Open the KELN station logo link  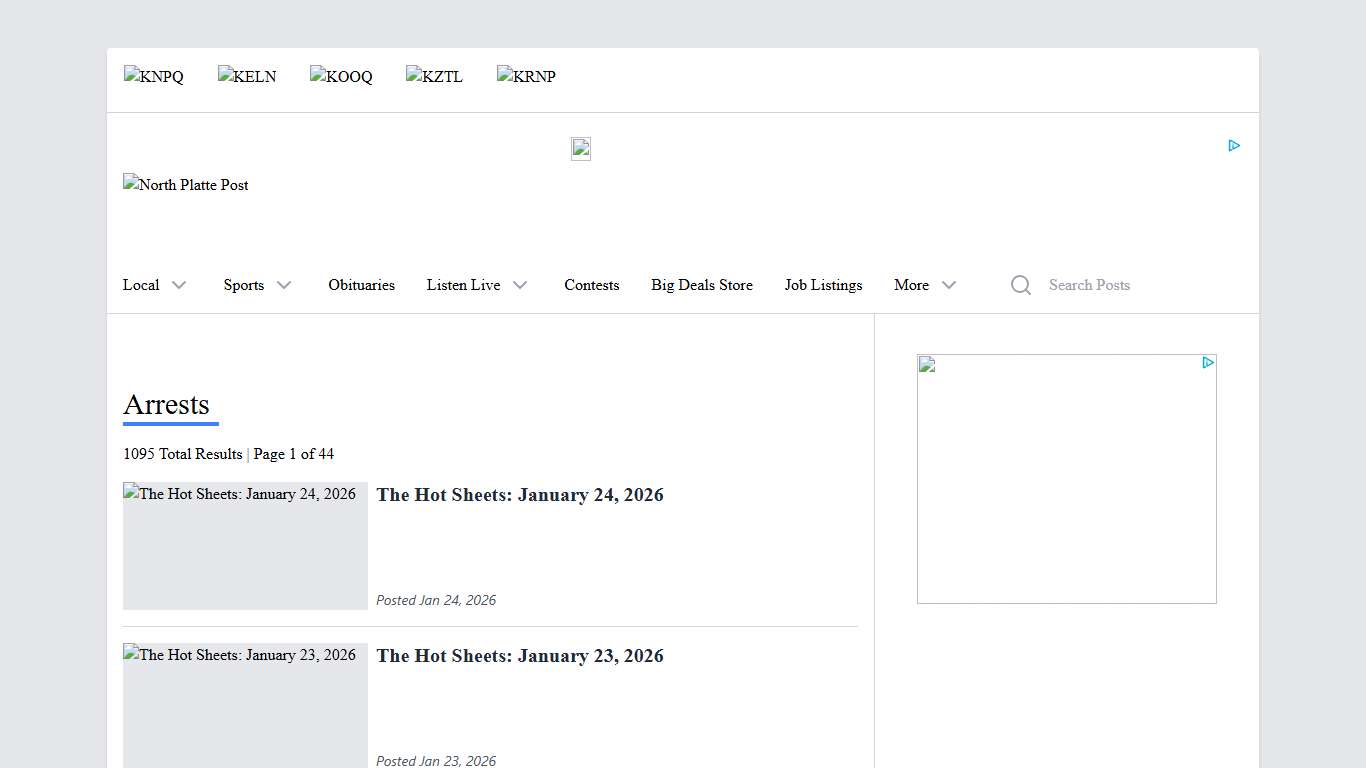click(x=247, y=77)
